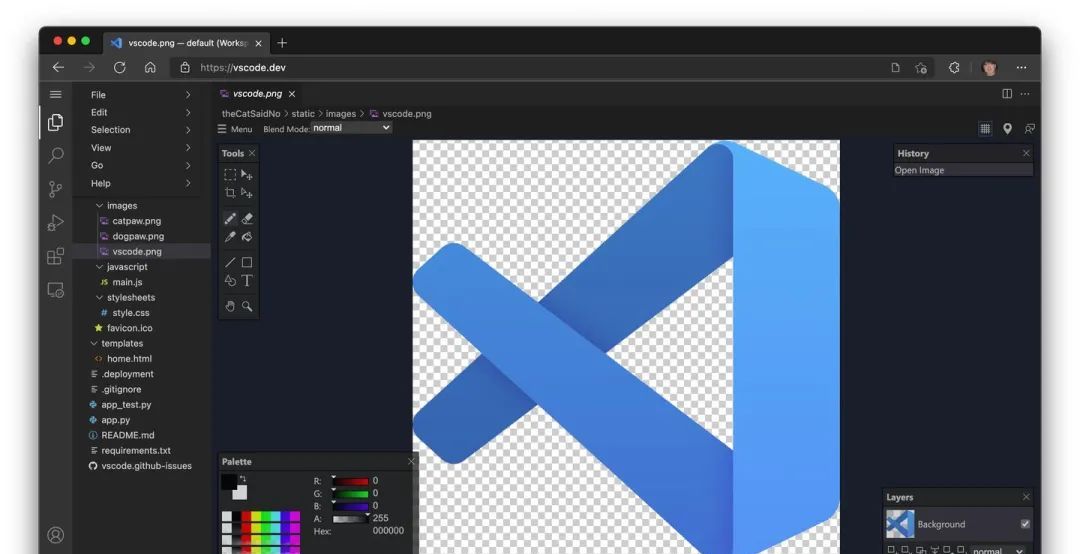Close the History panel
Screen dimensions: 1080x554
[x=1026, y=153]
